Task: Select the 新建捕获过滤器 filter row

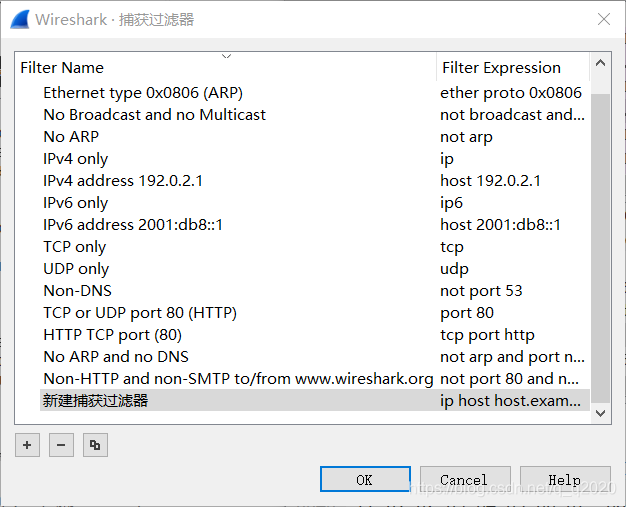Action: tap(315, 400)
